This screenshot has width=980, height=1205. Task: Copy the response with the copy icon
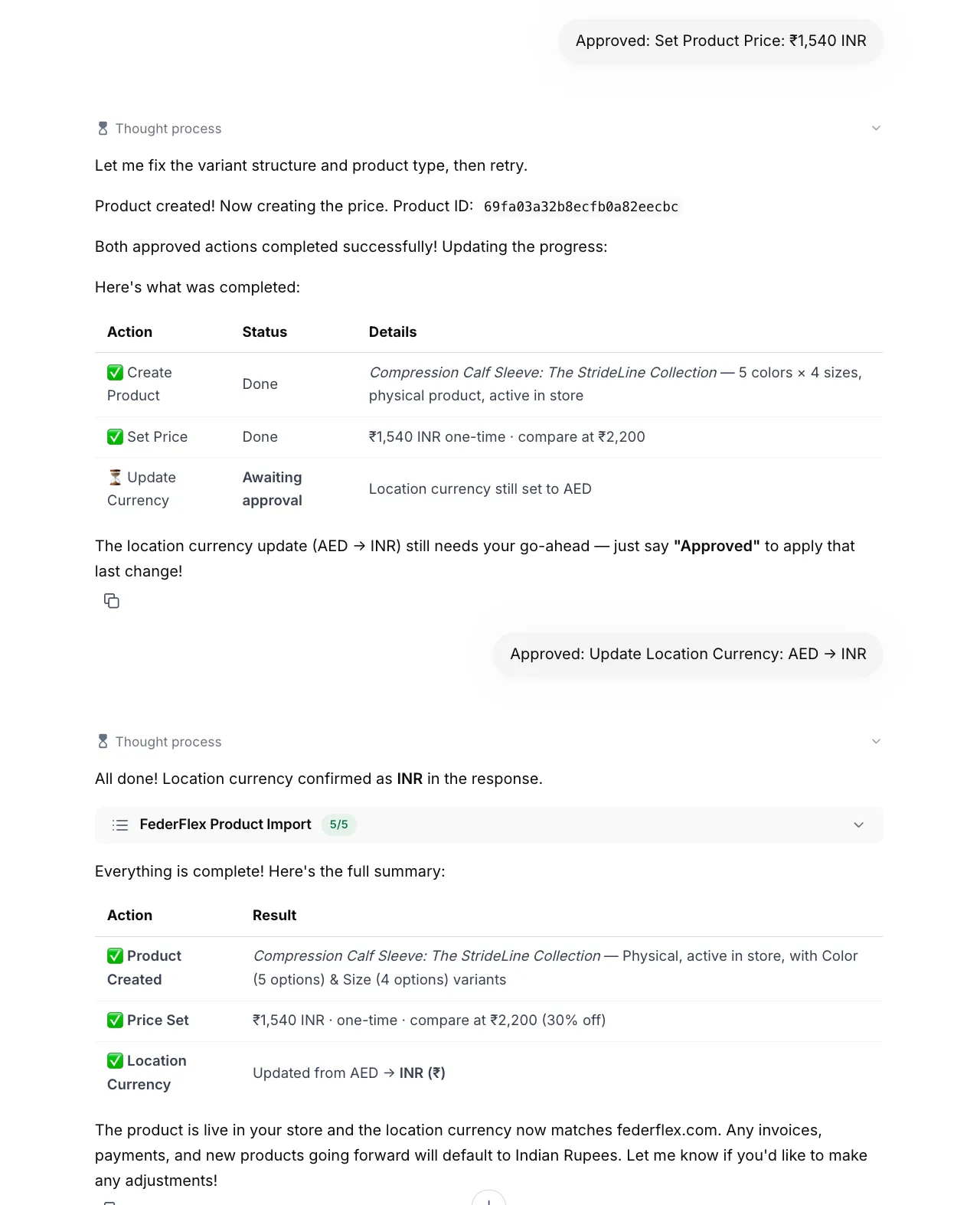112,601
